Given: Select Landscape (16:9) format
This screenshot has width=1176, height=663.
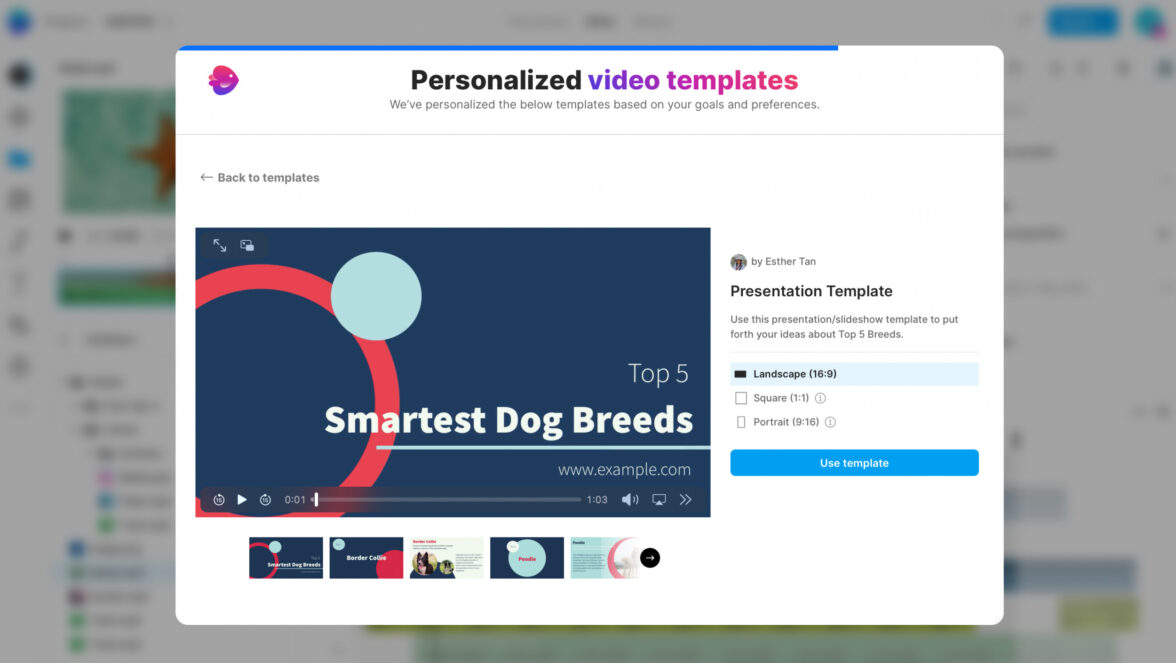Looking at the screenshot, I should coord(854,374).
